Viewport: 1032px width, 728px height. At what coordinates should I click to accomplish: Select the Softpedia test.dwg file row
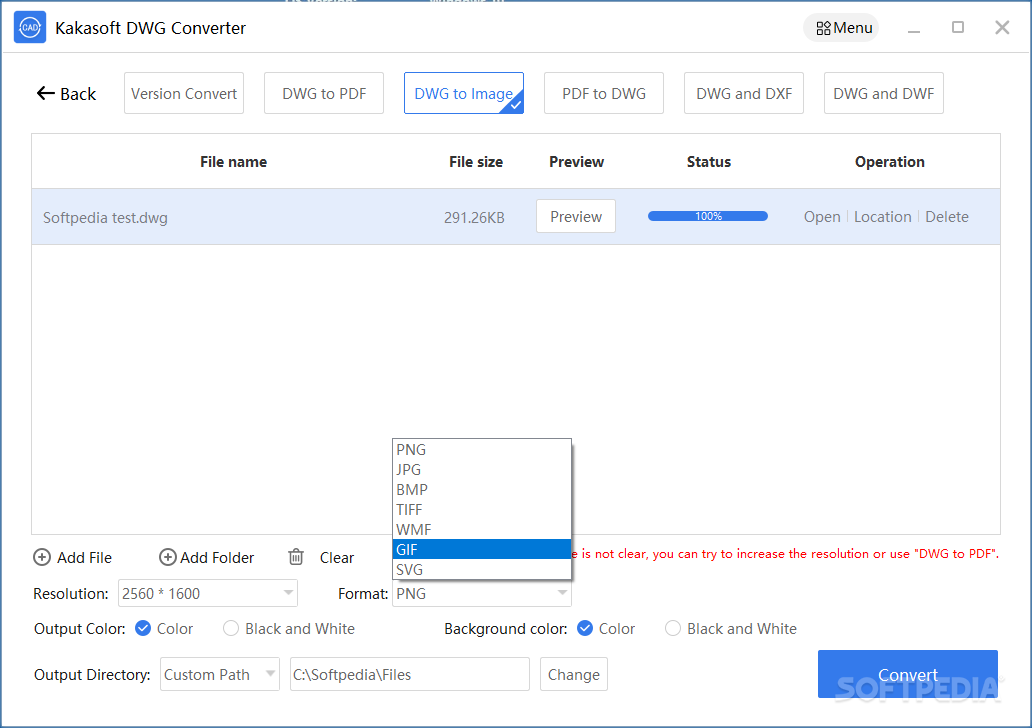tap(515, 217)
